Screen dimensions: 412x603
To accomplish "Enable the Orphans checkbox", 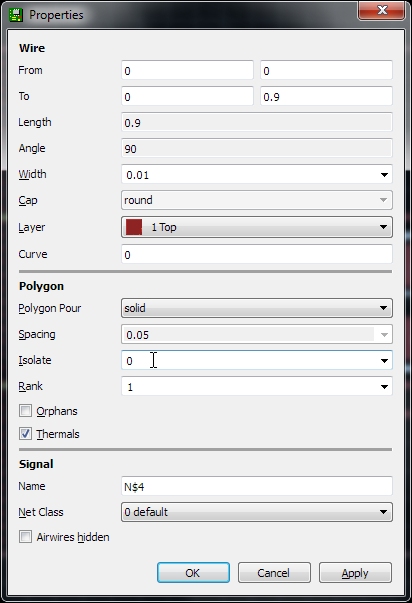I will tap(25, 411).
